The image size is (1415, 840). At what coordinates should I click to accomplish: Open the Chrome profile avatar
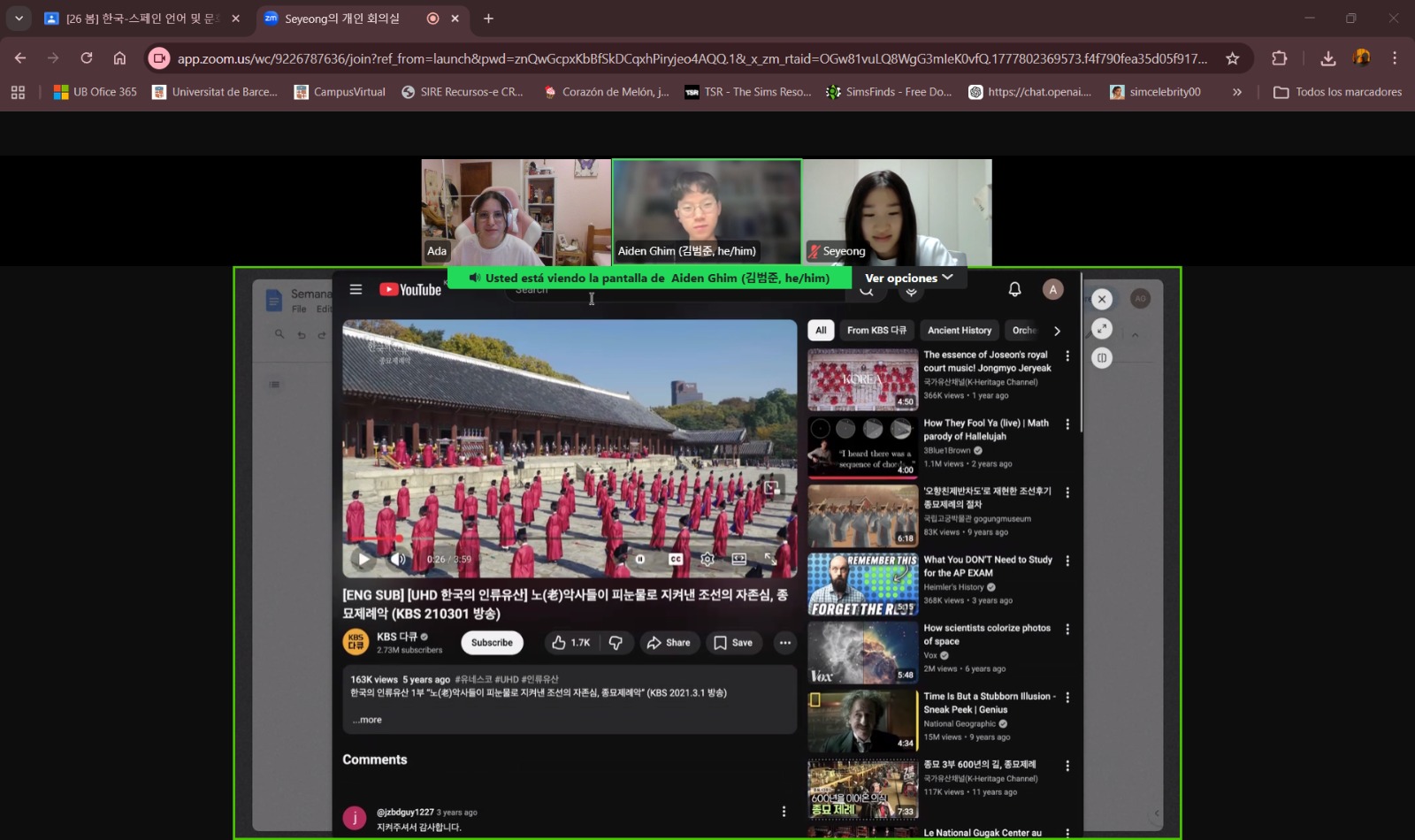(1362, 58)
